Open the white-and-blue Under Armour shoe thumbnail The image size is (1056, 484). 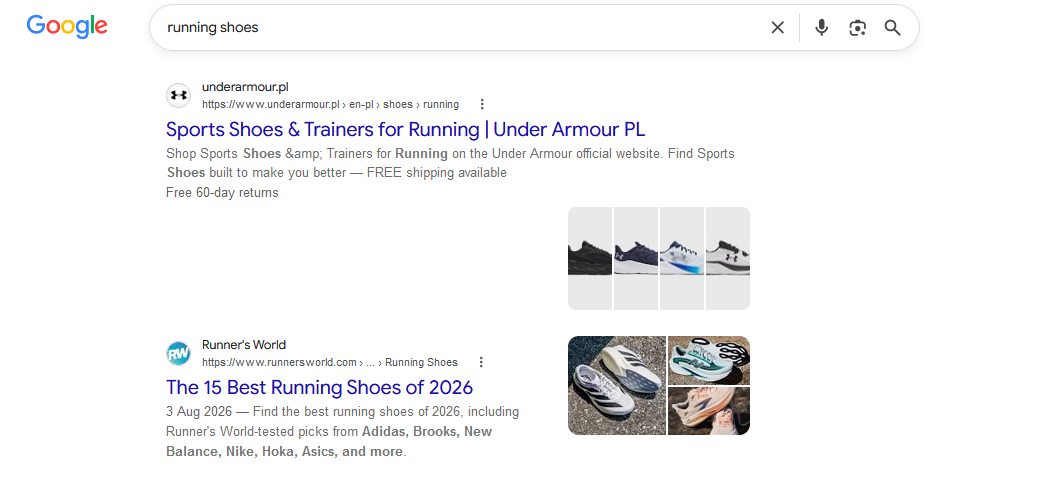(682, 258)
